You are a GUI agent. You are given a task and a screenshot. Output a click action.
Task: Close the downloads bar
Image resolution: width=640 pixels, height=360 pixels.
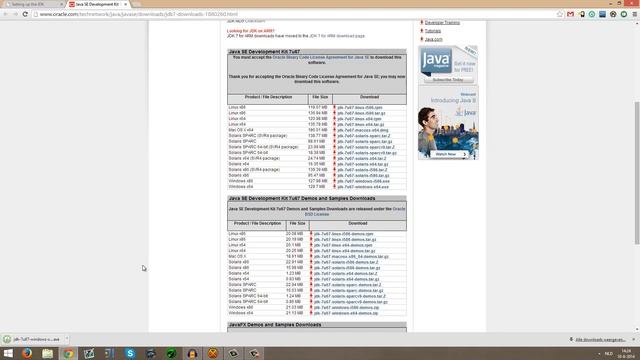[634, 340]
